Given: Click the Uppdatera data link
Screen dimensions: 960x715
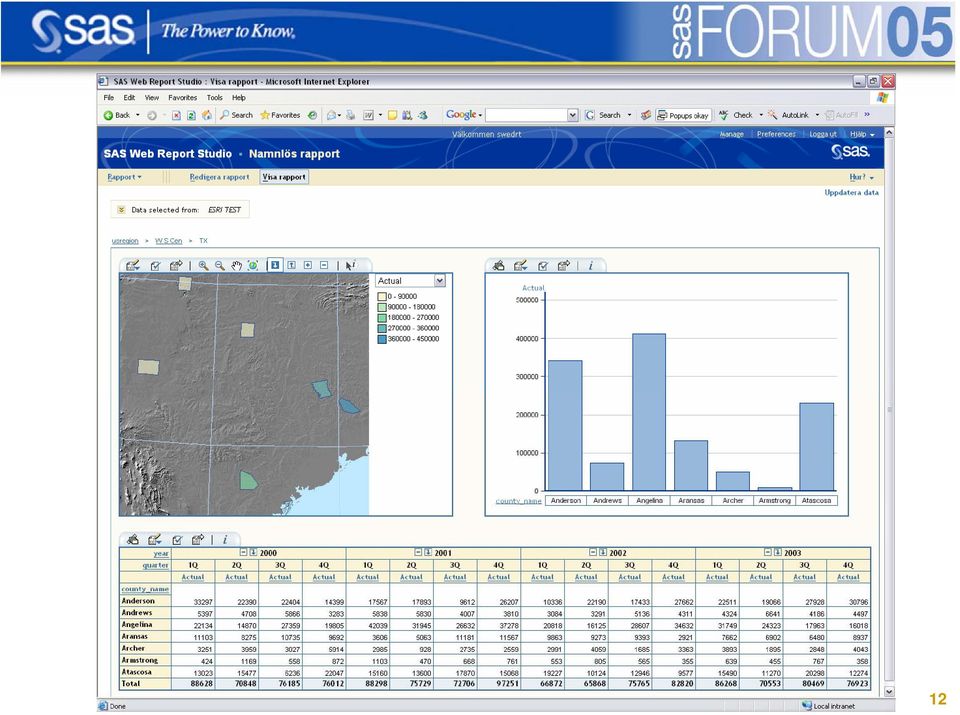Looking at the screenshot, I should click(851, 192).
